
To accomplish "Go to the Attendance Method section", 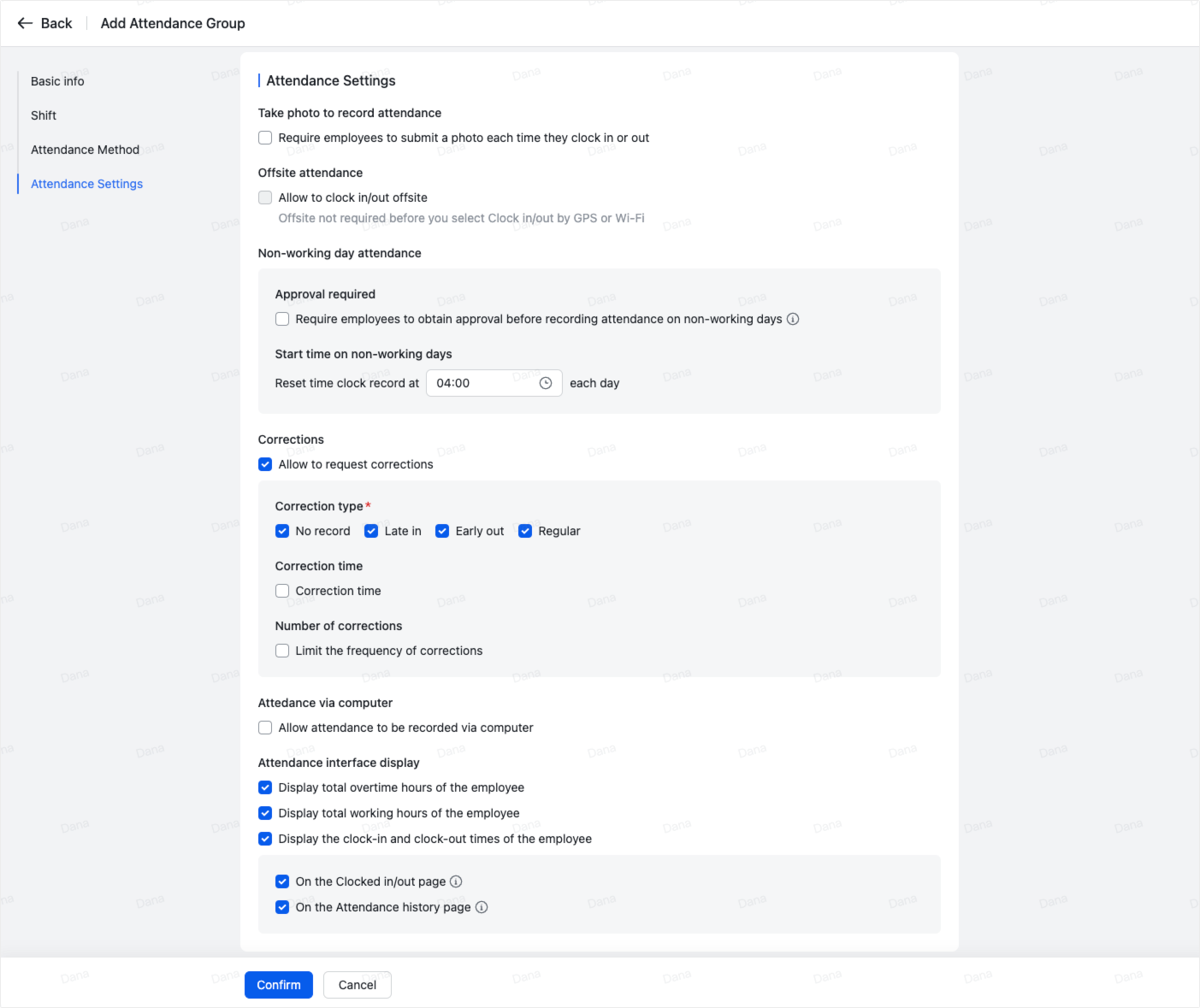I will pos(85,150).
